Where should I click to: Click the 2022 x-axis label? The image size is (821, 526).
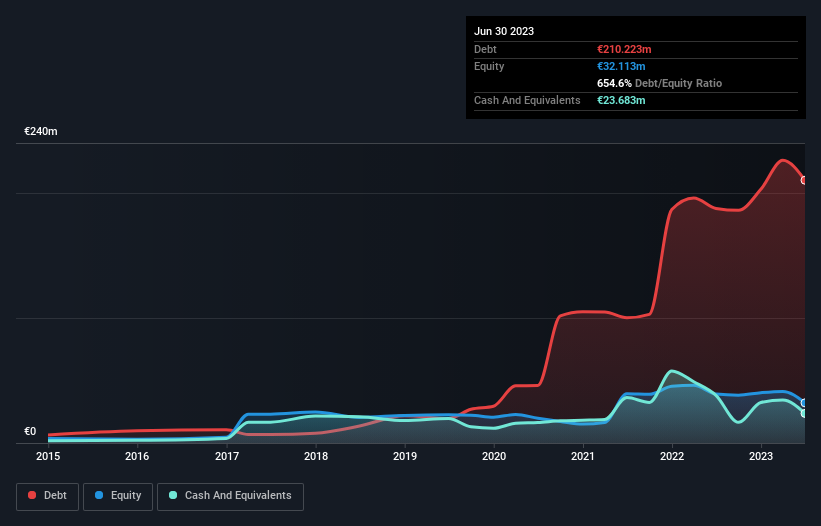tap(672, 456)
